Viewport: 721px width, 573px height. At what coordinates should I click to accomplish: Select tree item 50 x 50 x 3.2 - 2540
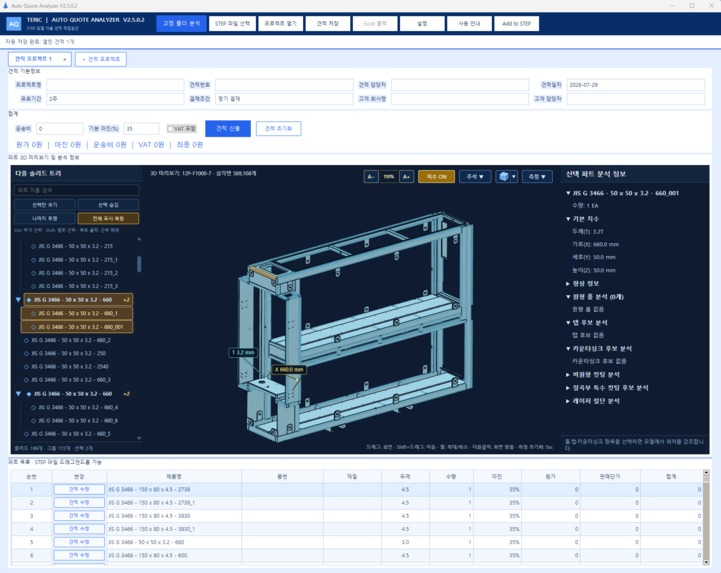pyautogui.click(x=67, y=367)
